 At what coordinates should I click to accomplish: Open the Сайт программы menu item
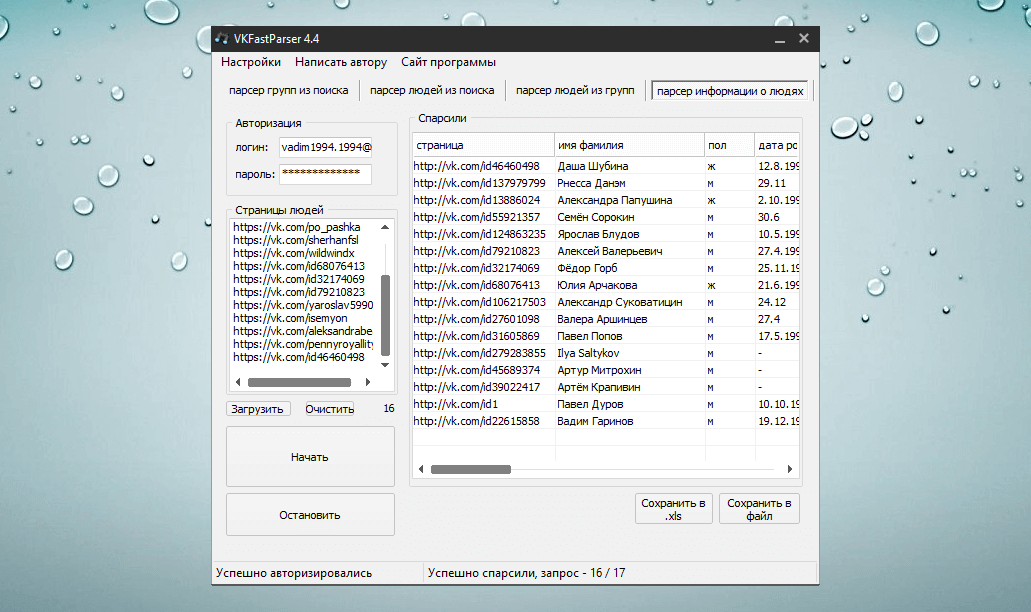[x=448, y=62]
